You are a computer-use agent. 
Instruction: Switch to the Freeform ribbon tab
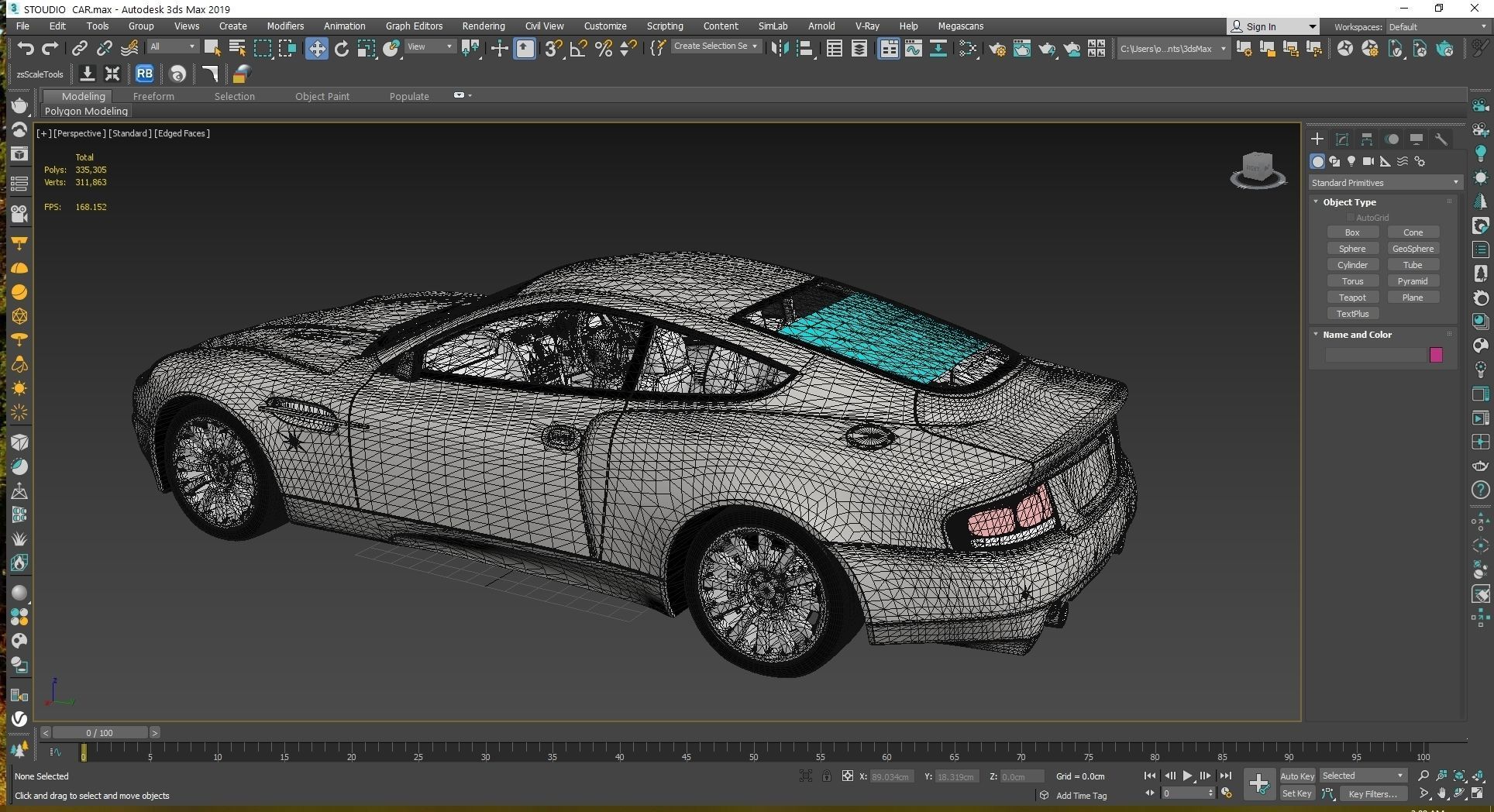[153, 96]
